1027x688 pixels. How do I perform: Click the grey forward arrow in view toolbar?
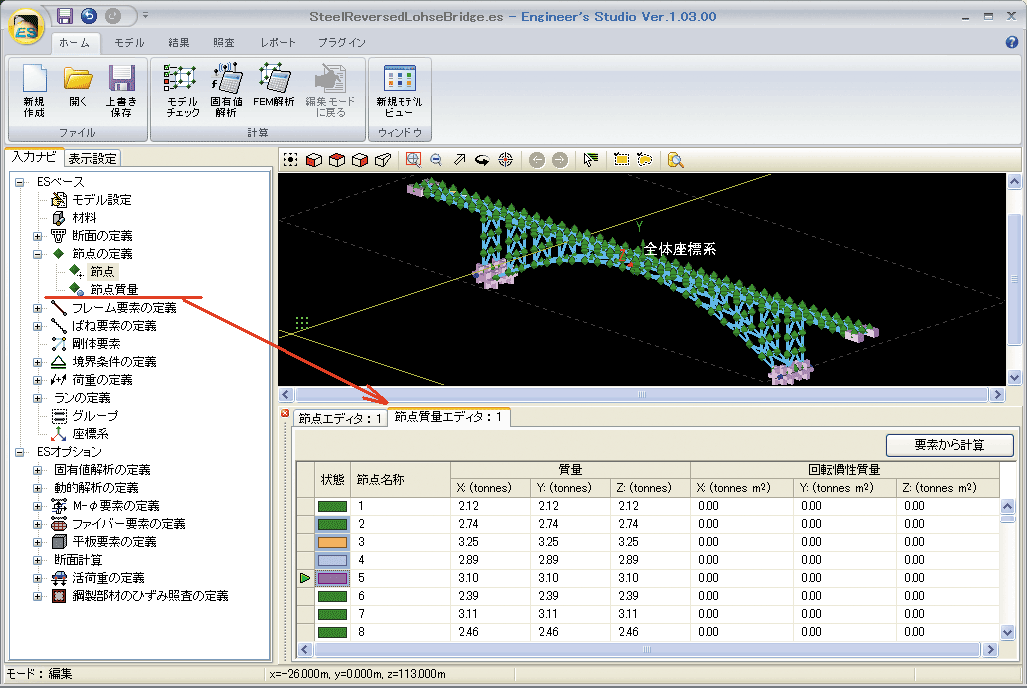click(560, 160)
